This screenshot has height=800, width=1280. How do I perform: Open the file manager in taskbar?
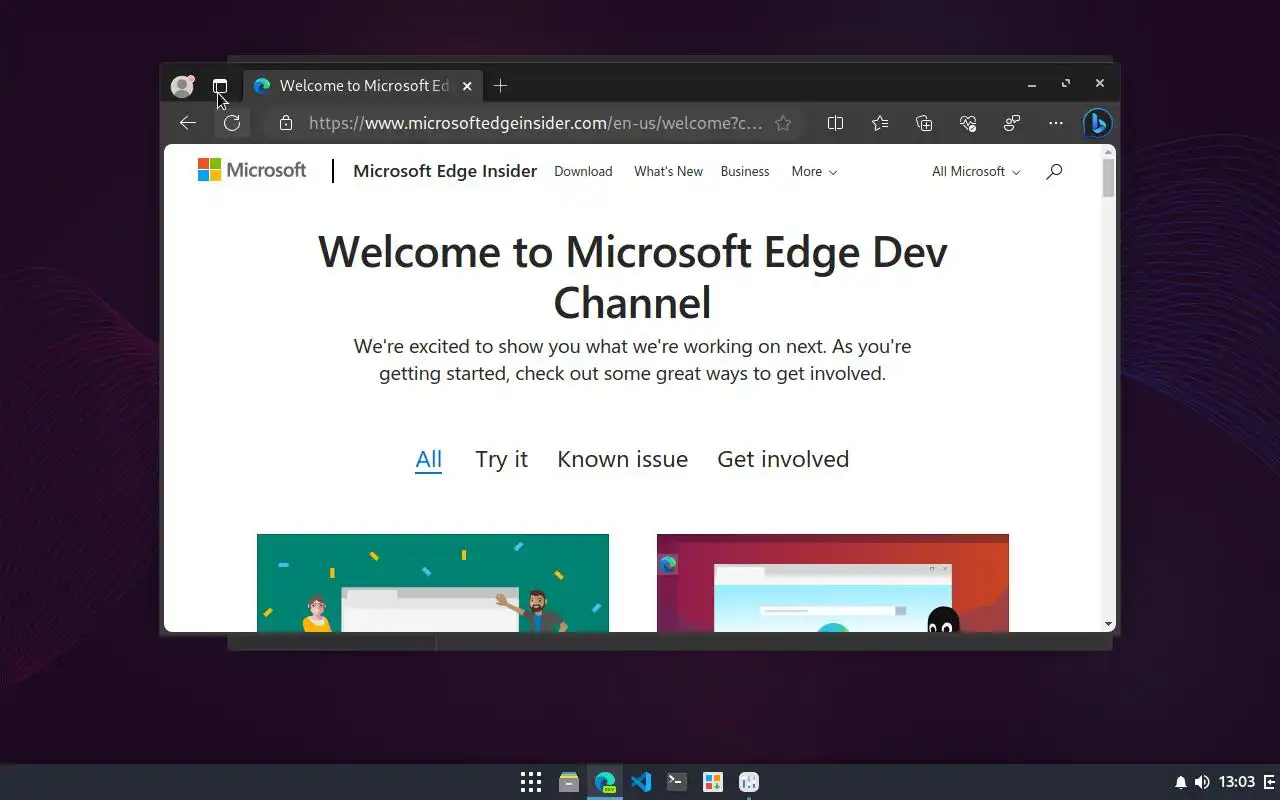569,782
